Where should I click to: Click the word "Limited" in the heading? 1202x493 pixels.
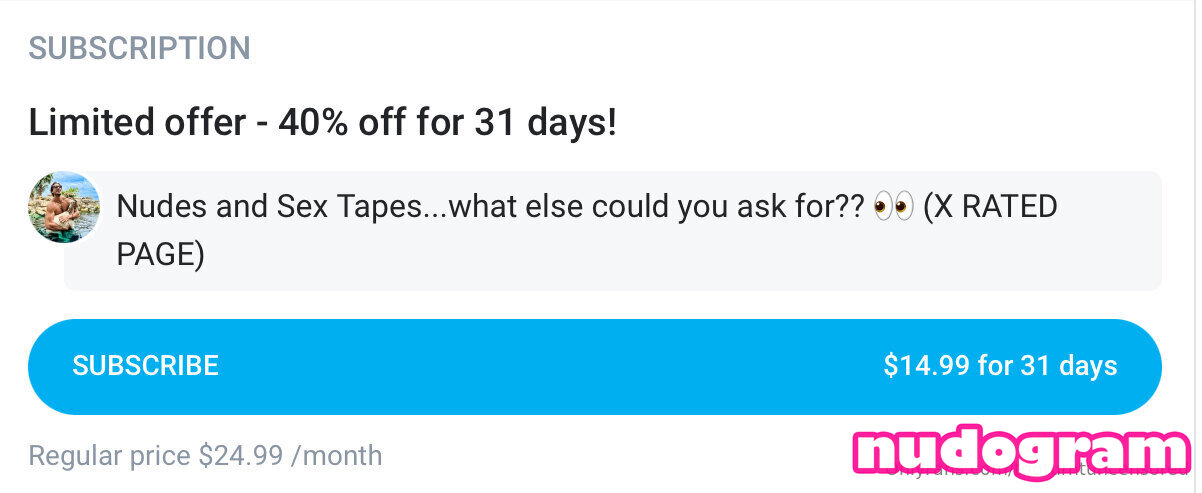88,123
